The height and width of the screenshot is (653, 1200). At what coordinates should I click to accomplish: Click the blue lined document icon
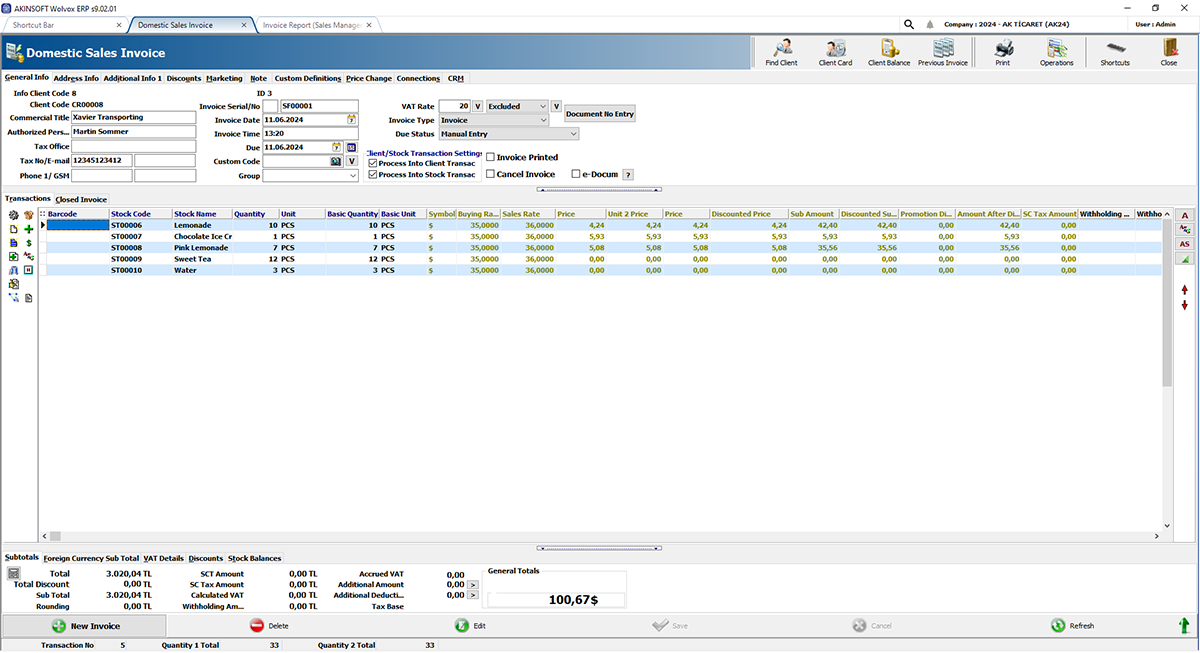[x=13, y=243]
